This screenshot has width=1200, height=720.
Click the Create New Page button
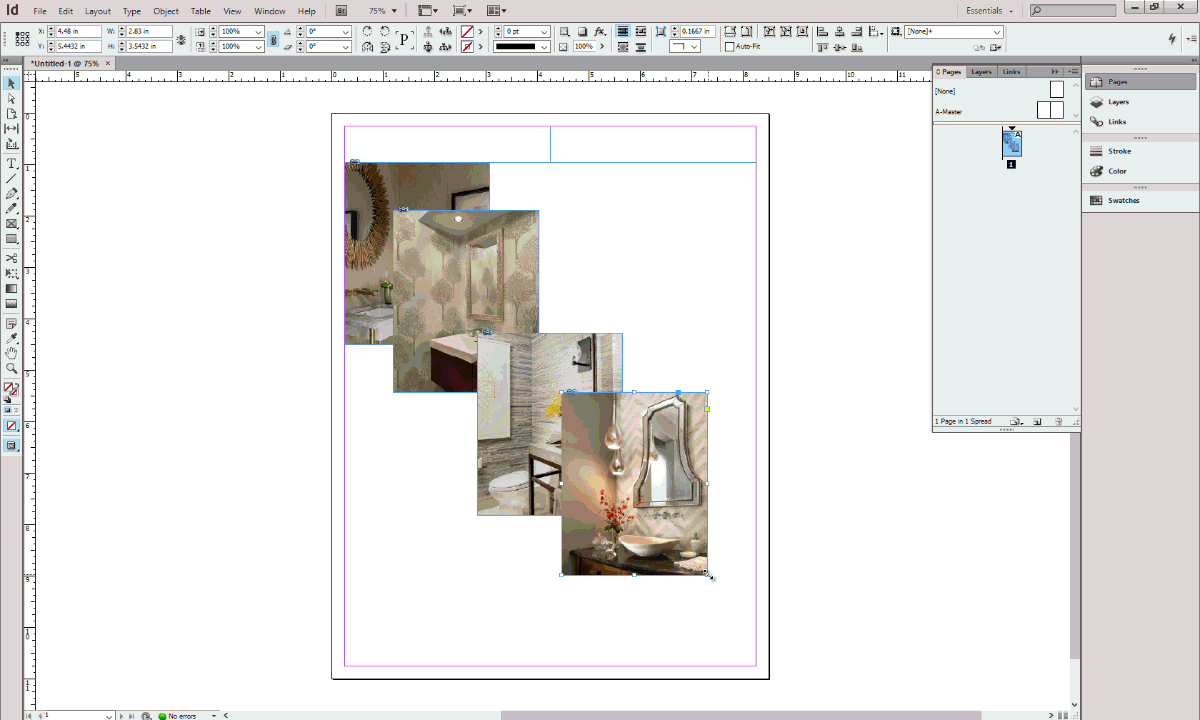click(x=1038, y=421)
